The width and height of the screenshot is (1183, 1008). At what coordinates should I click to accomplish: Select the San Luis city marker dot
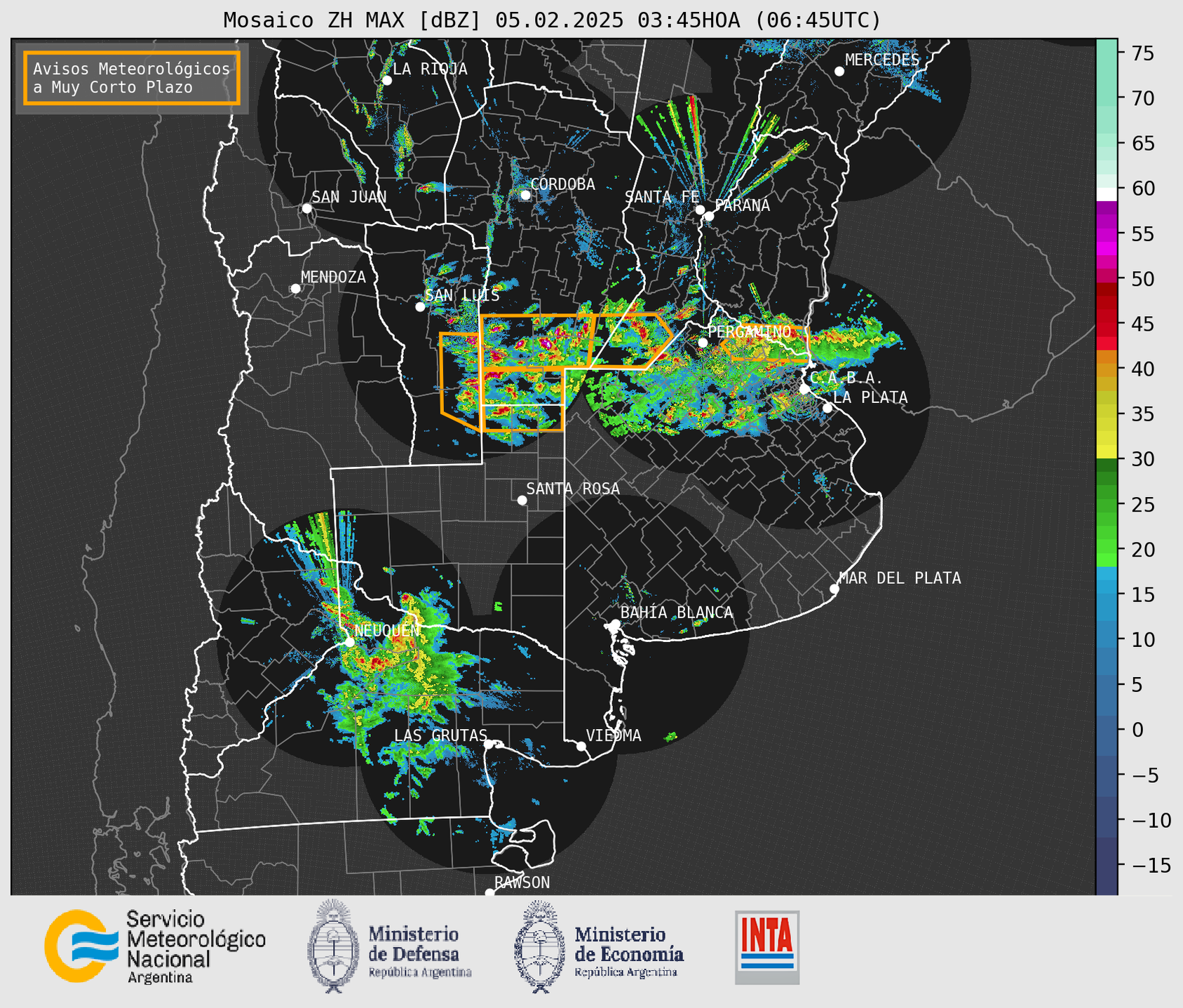tap(420, 307)
